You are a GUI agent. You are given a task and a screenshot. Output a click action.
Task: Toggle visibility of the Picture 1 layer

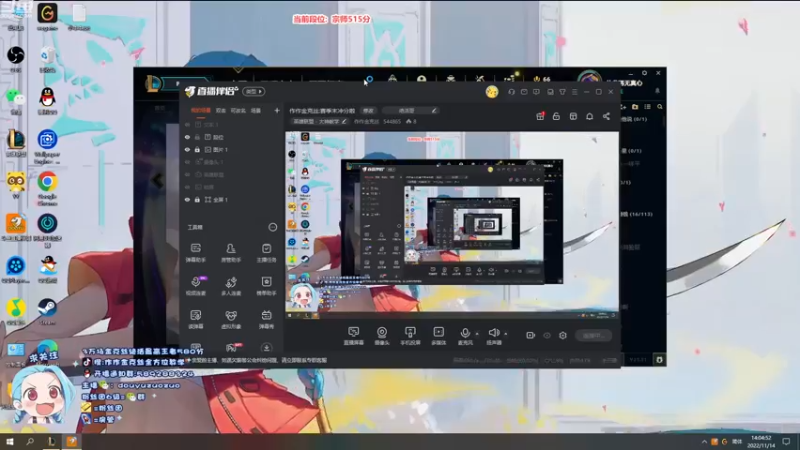point(187,149)
